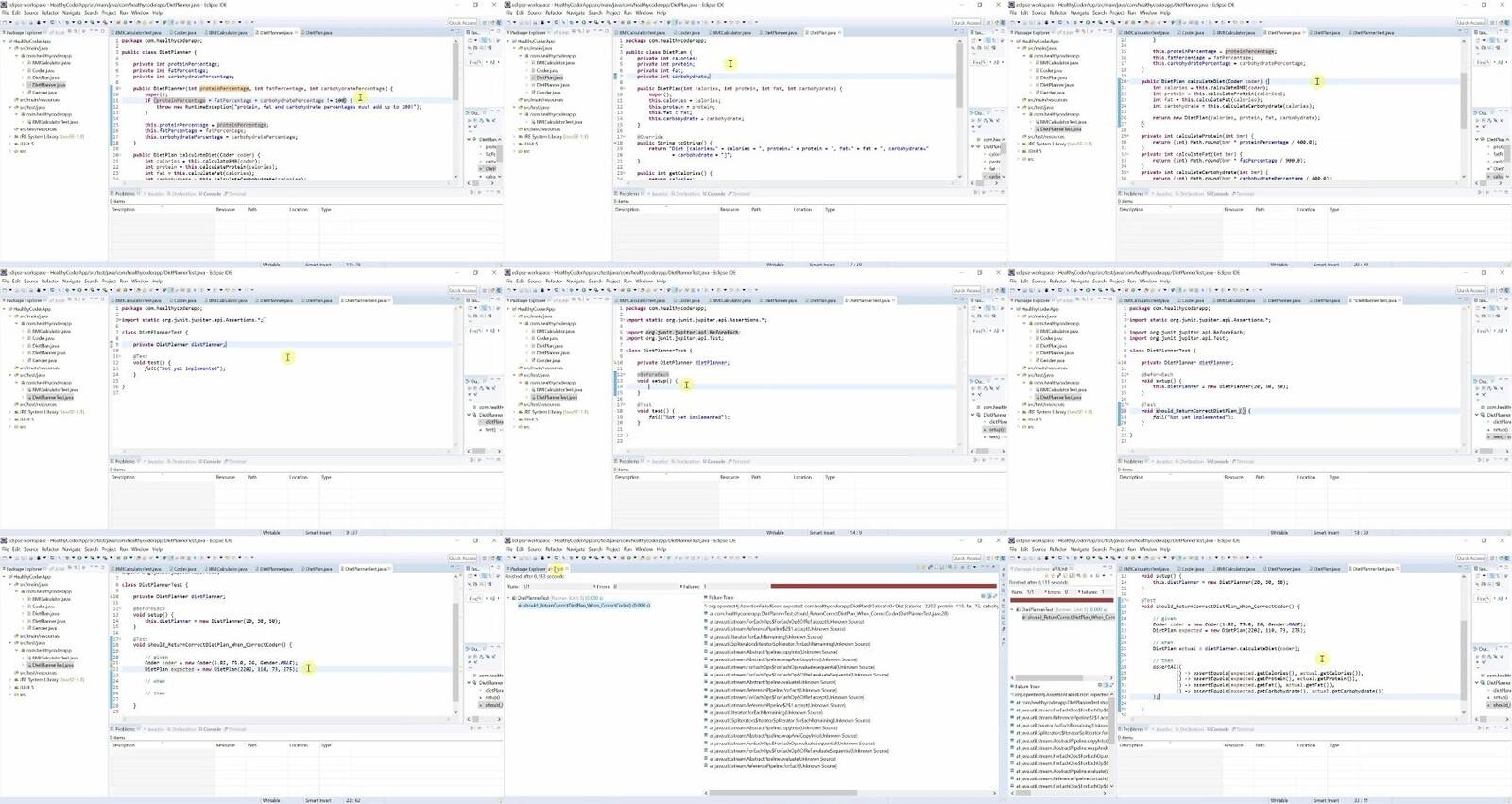The width and height of the screenshot is (1512, 804).
Task: Expand JRE System Library in top-right Package Explorer
Action: click(1020, 144)
